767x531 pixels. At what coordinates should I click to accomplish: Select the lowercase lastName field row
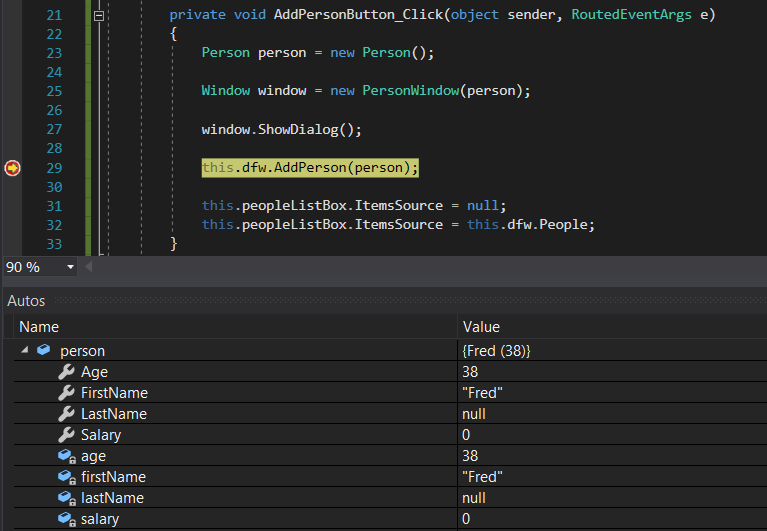pyautogui.click(x=390, y=498)
